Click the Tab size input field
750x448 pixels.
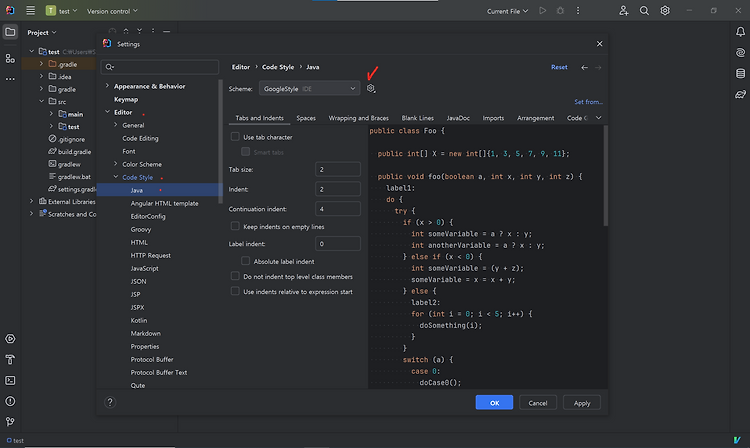tap(338, 169)
